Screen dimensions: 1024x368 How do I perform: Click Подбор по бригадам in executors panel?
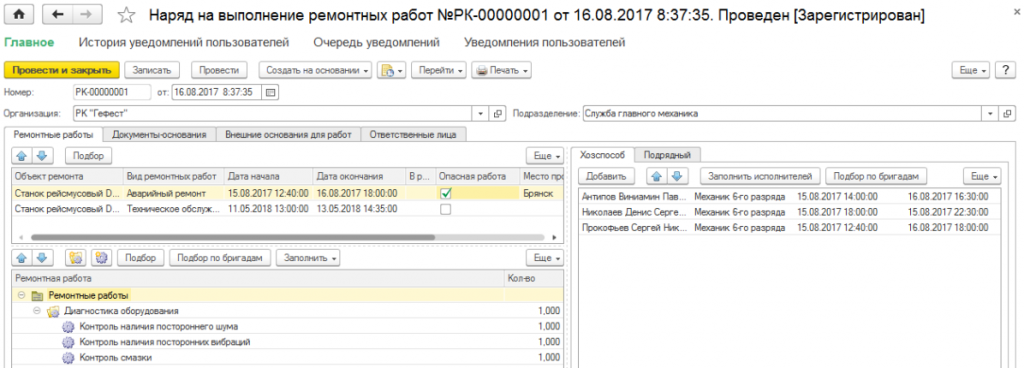tap(876, 176)
